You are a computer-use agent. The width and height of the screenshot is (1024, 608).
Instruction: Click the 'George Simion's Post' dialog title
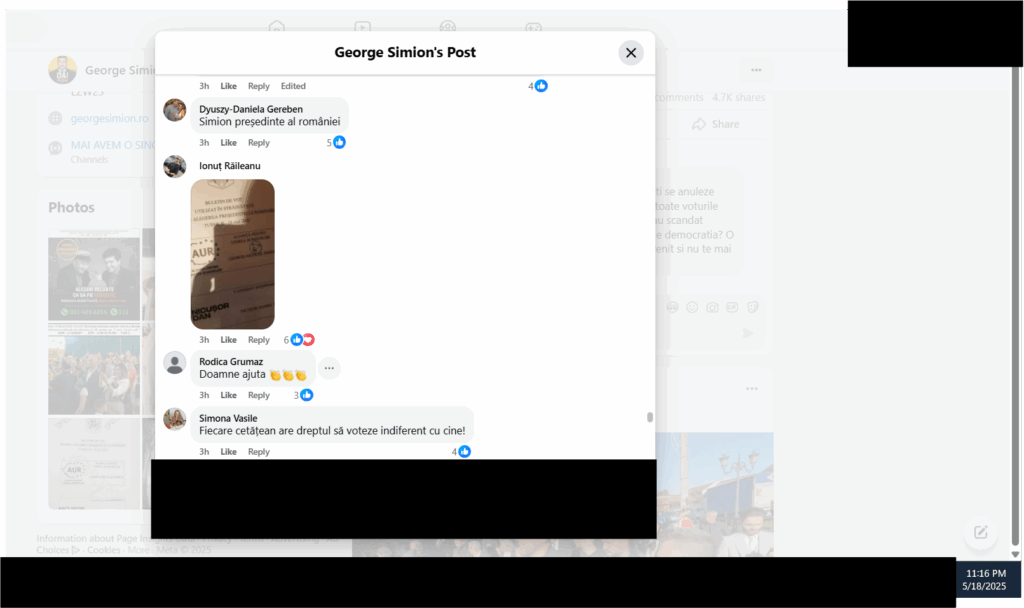(405, 52)
